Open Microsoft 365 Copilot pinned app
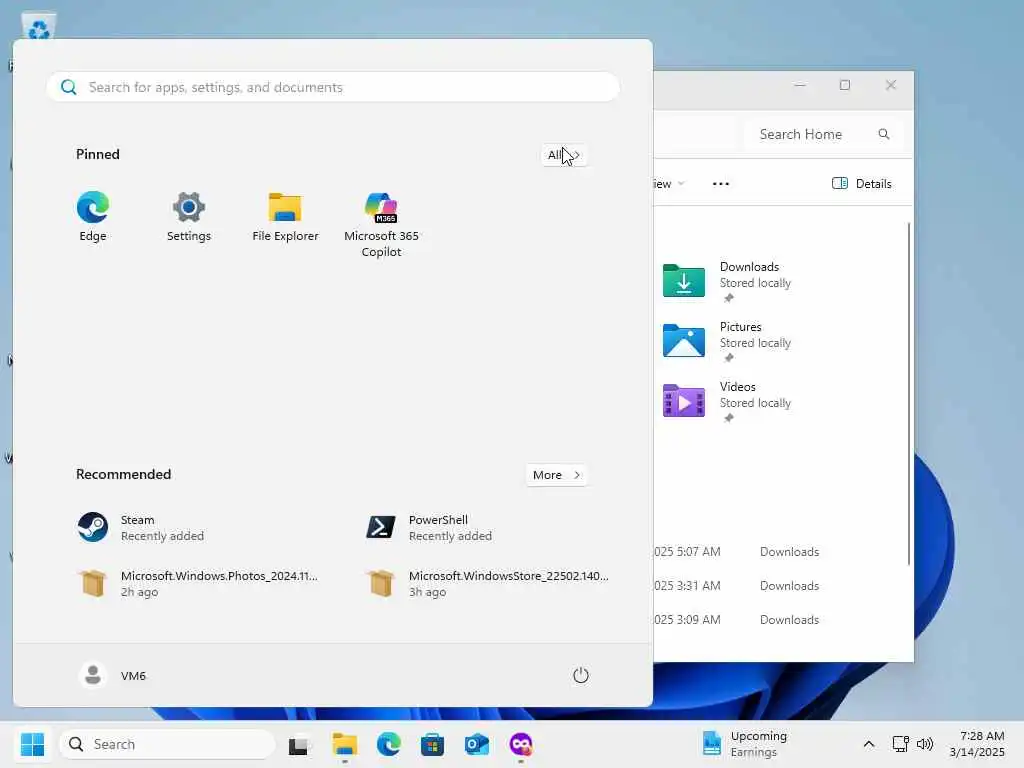 pos(381,225)
